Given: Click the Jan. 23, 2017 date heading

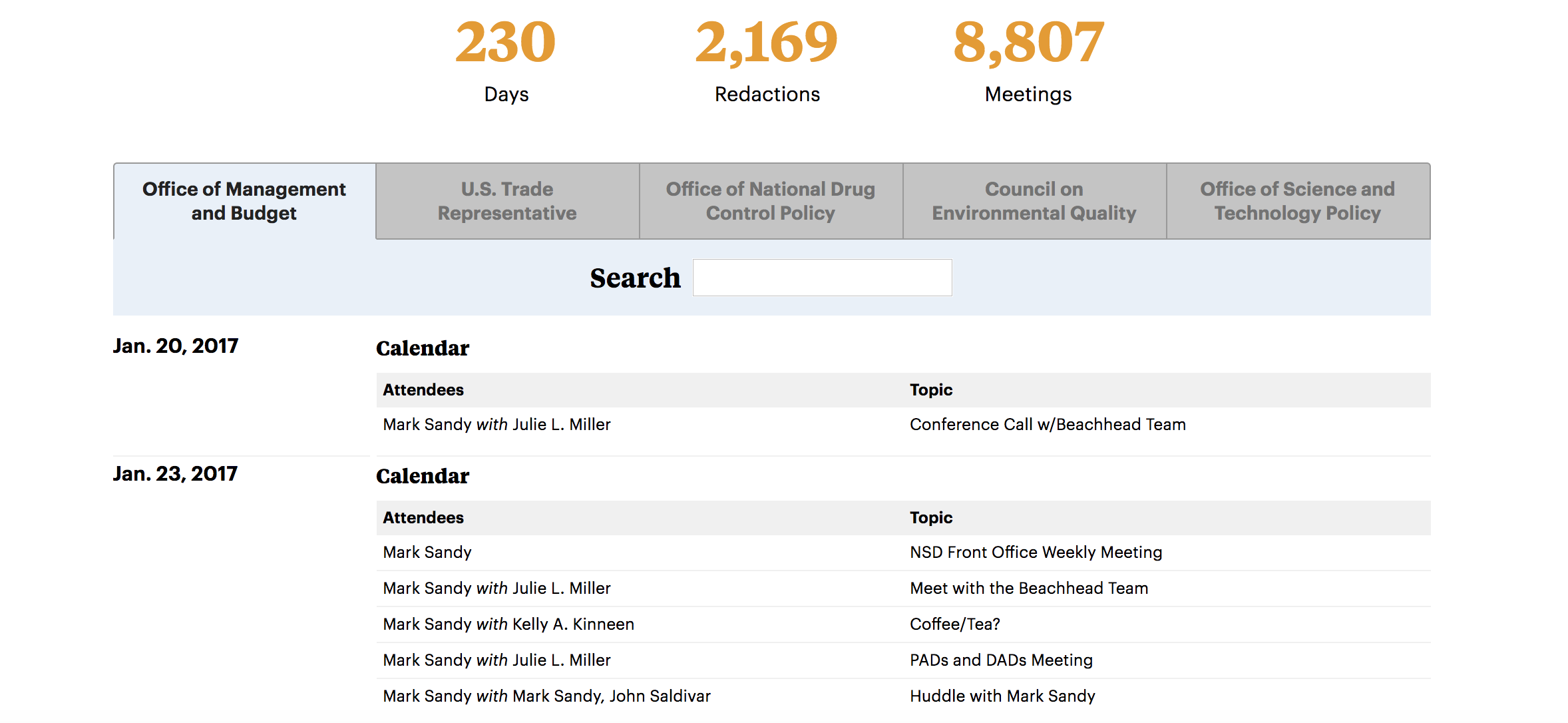Looking at the screenshot, I should 175,474.
